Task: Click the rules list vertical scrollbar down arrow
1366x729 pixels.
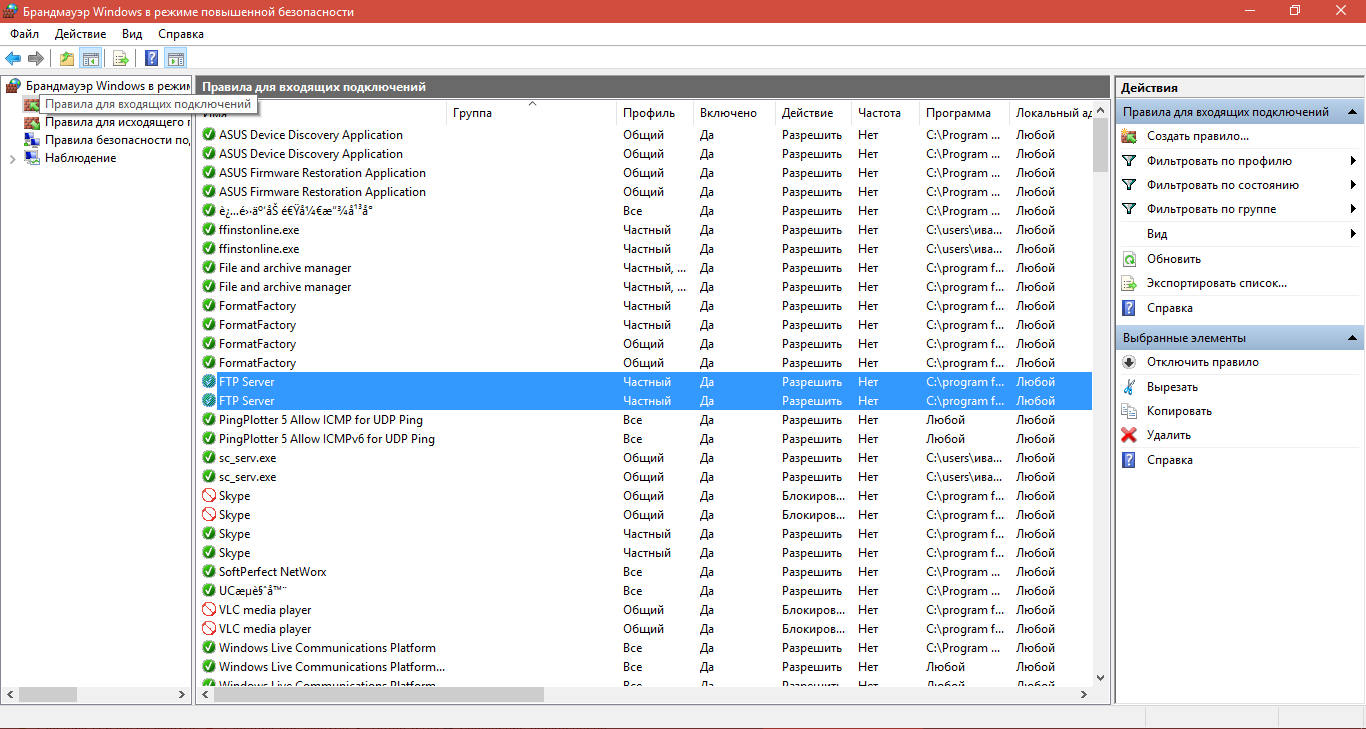Action: pos(1100,677)
